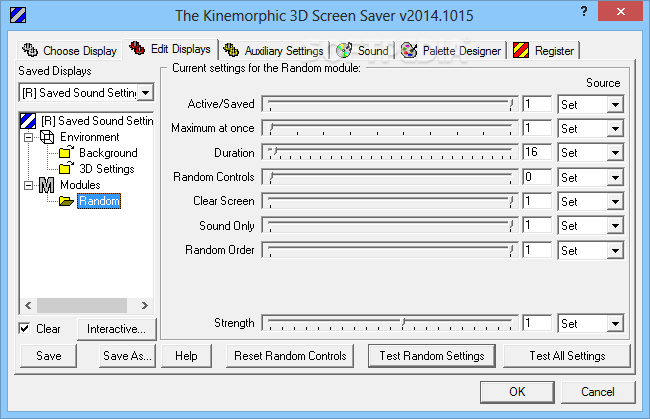The height and width of the screenshot is (419, 650).
Task: Click the Random Controls slider
Action: click(x=390, y=177)
